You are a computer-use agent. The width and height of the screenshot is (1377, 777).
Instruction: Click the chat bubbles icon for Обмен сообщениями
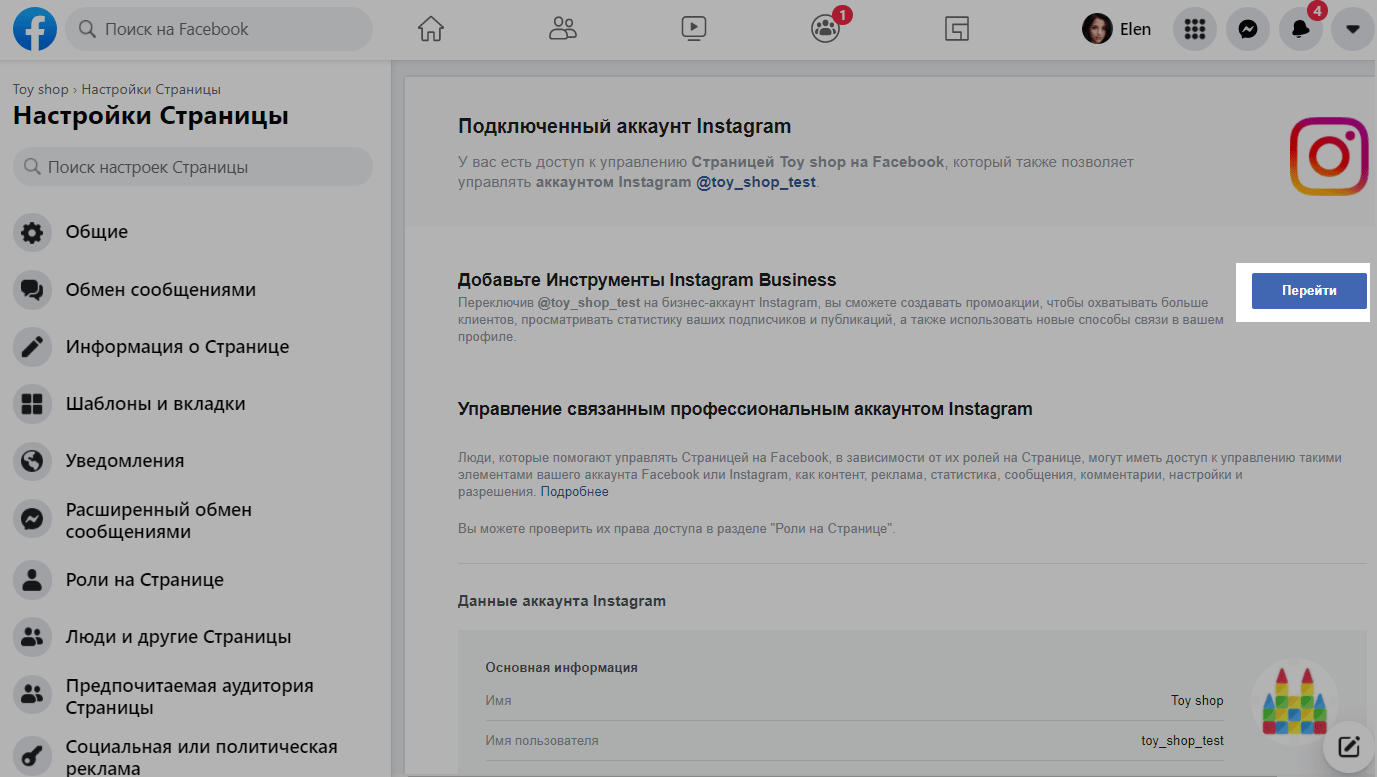click(x=32, y=290)
